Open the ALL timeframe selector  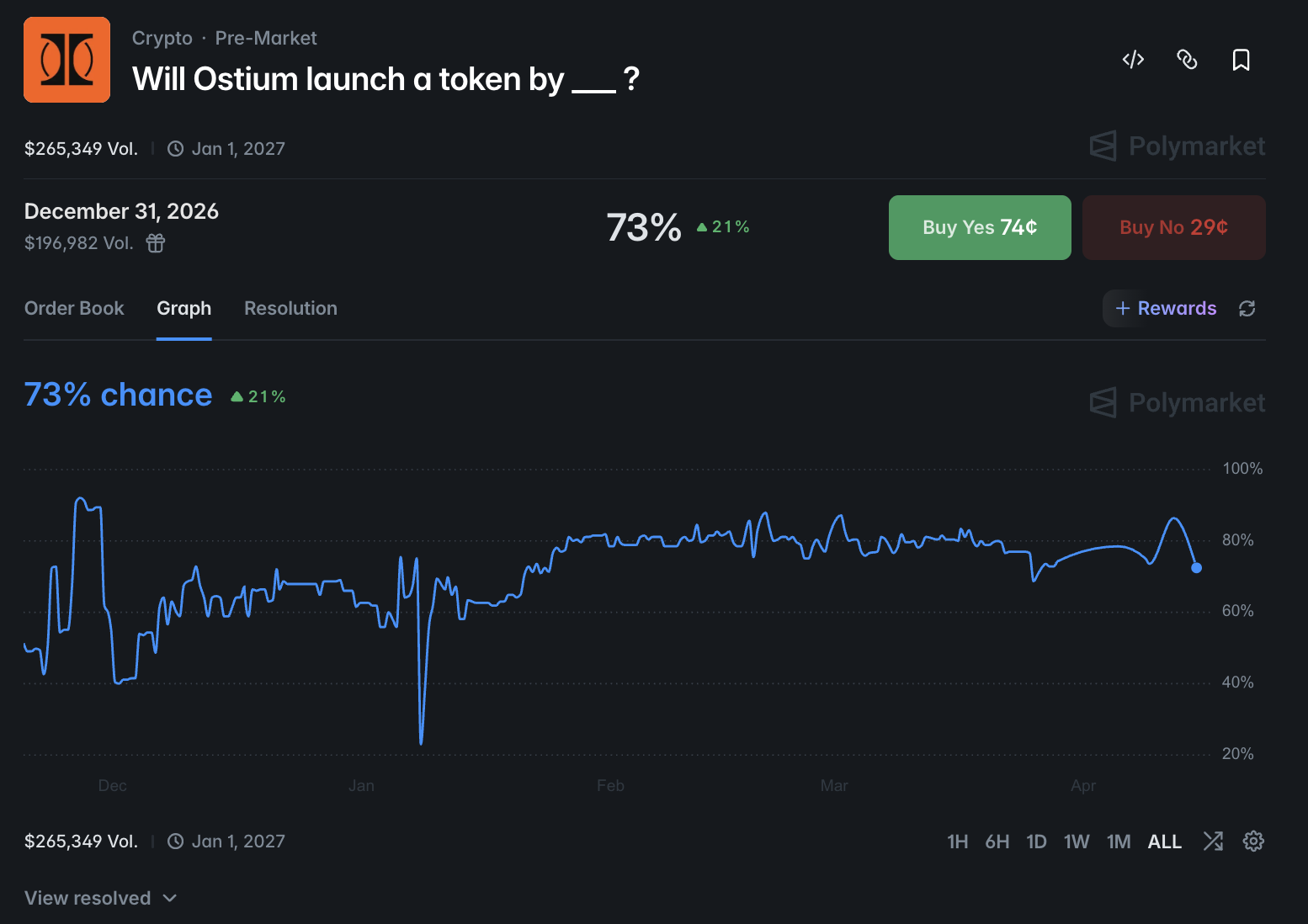tap(1164, 841)
